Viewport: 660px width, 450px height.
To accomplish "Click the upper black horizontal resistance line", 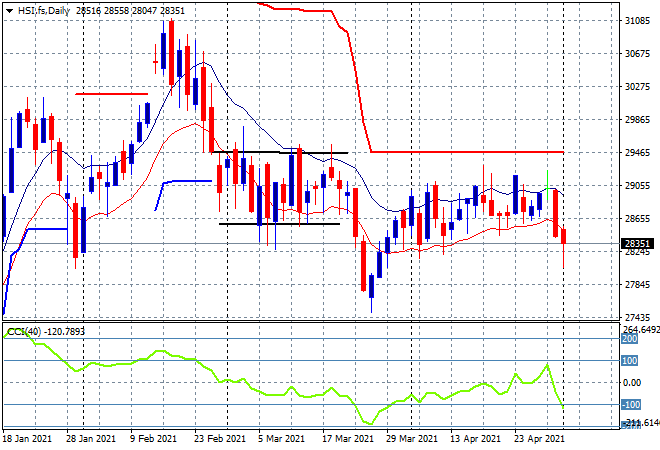I will point(279,152).
